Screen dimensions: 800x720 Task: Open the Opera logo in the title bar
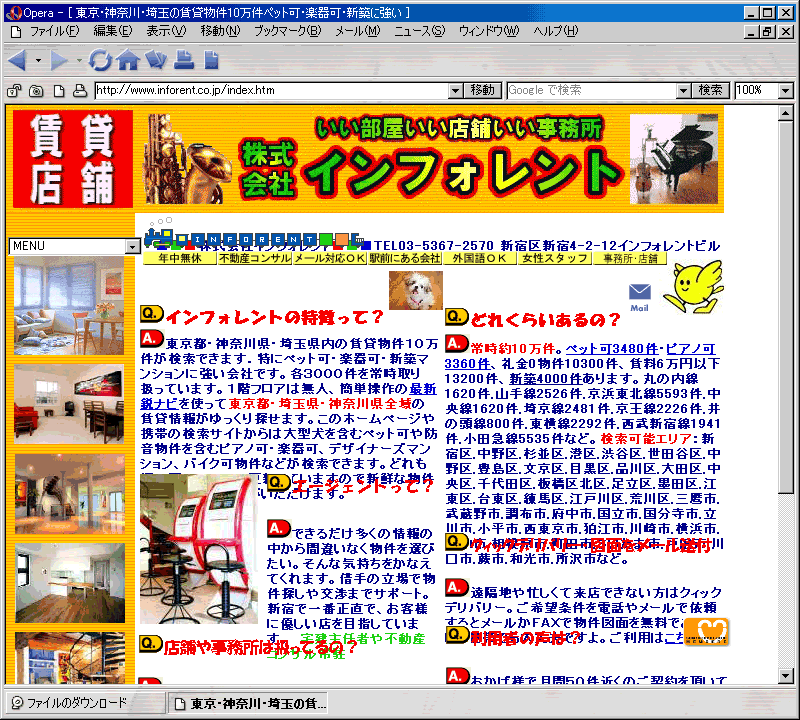(x=14, y=13)
